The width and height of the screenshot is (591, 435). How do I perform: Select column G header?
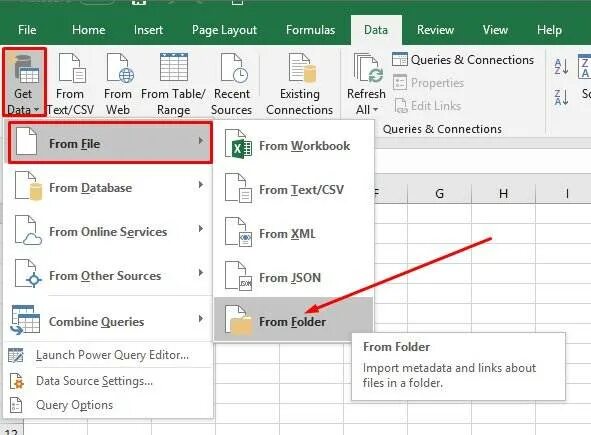[439, 194]
